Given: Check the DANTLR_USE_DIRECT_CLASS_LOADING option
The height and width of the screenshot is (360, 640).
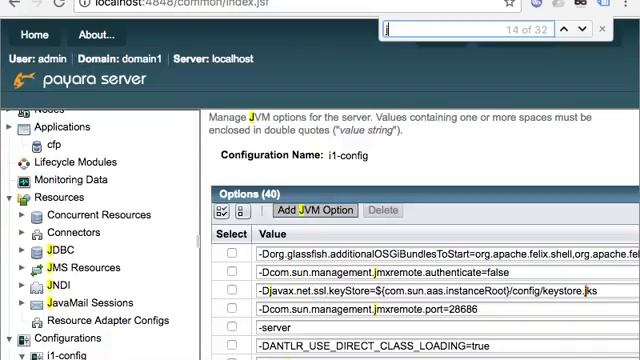Looking at the screenshot, I should [x=232, y=345].
